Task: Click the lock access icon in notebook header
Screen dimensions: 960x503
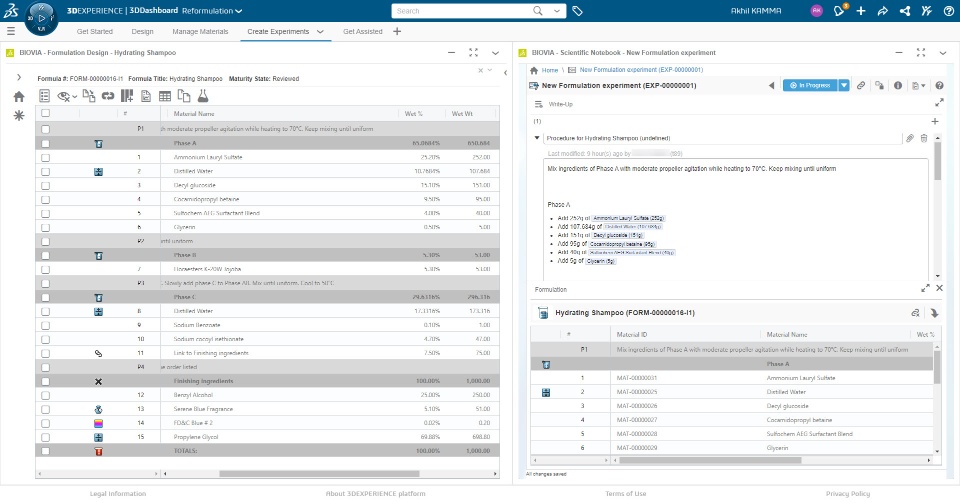Action: coord(879,86)
